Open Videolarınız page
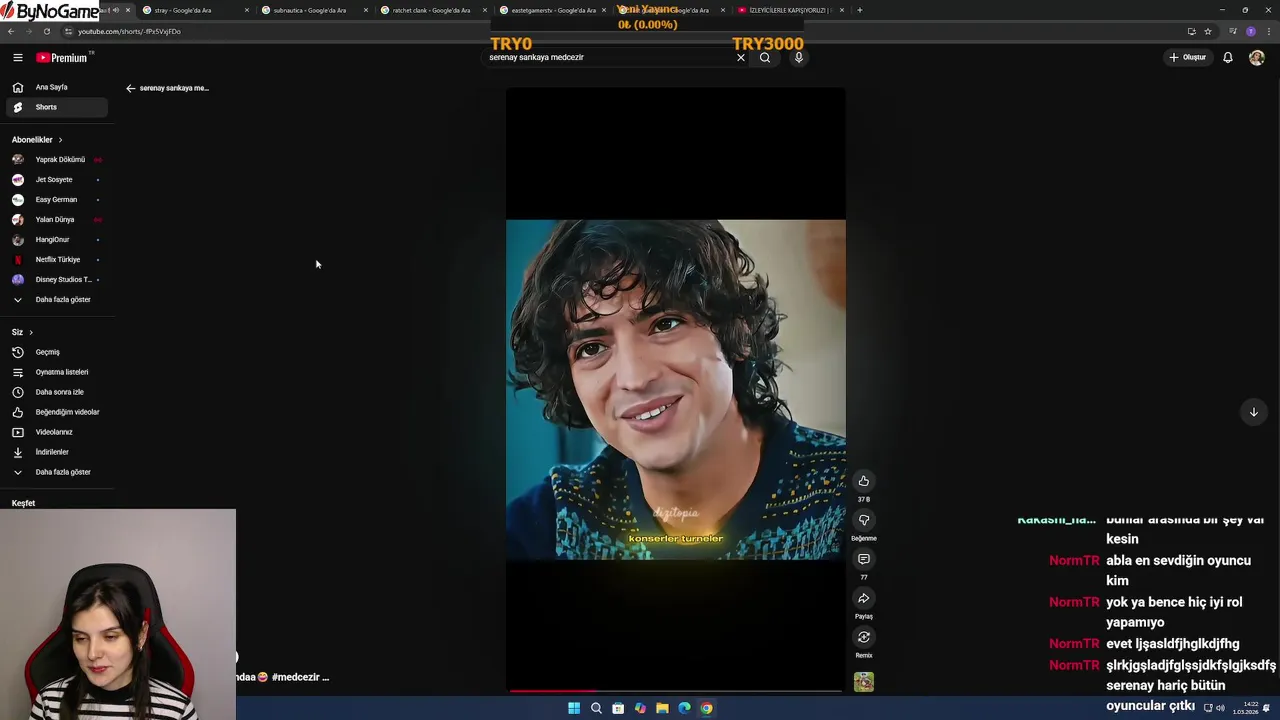This screenshot has height=720, width=1280. [55, 432]
